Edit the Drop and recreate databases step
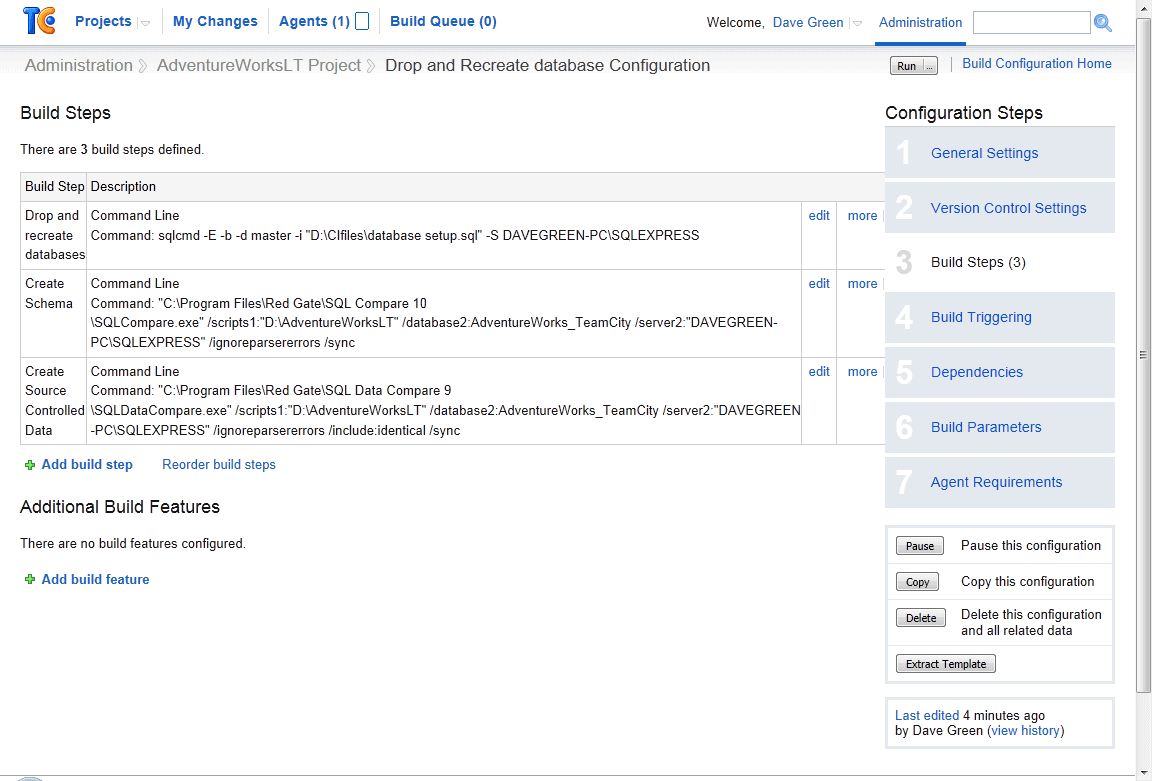 819,215
